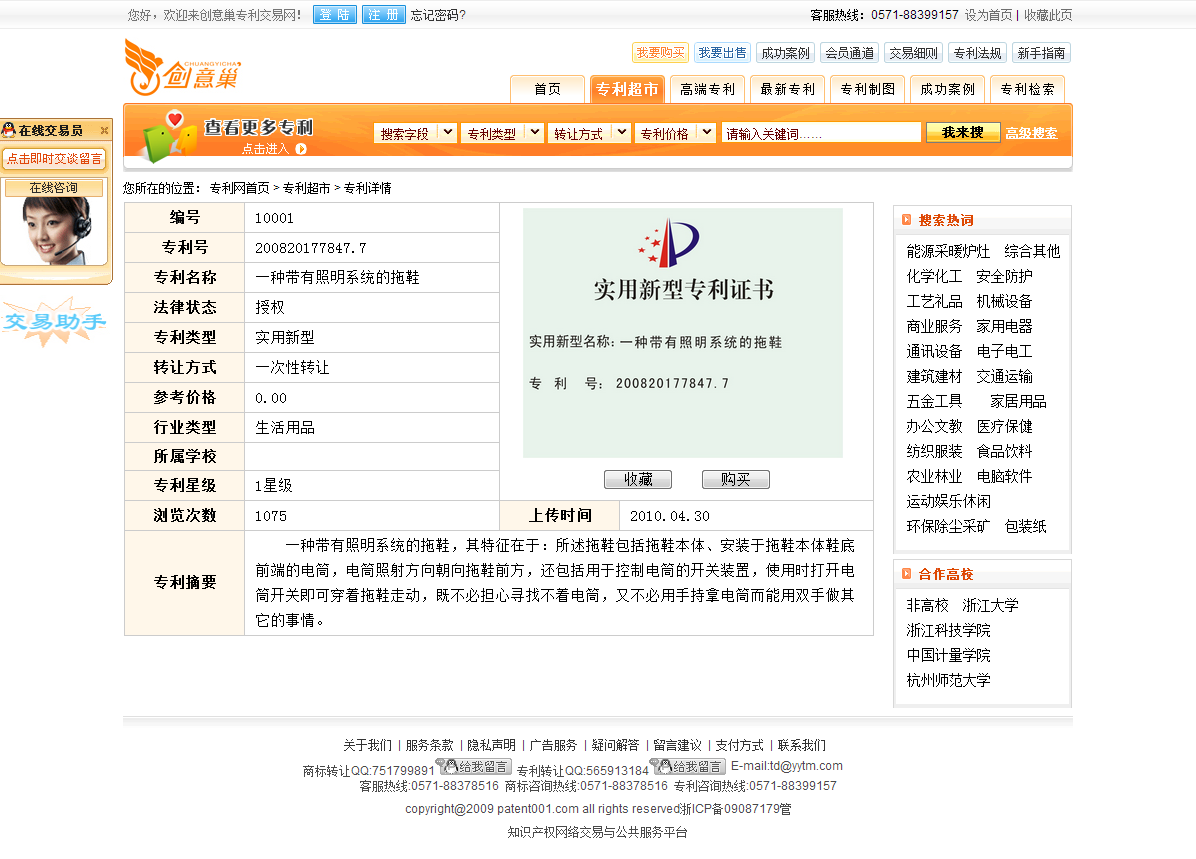Click the 收藏 button under certificate
This screenshot has width=1196, height=859.
click(x=638, y=480)
